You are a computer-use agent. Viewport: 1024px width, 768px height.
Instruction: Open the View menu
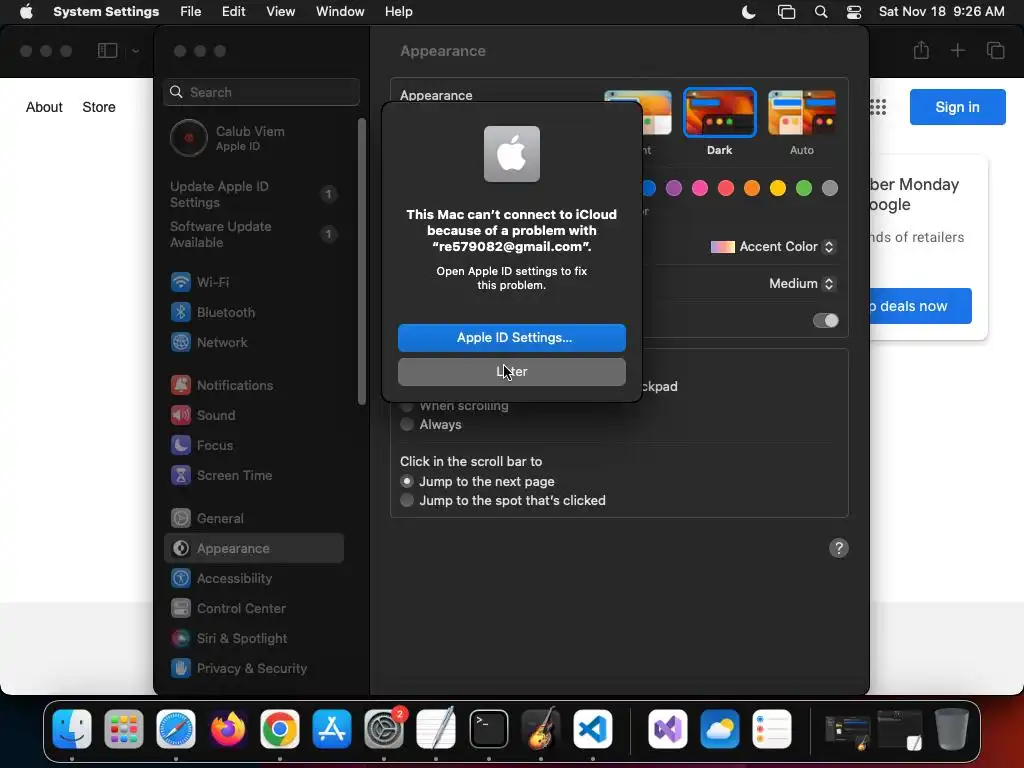[281, 12]
